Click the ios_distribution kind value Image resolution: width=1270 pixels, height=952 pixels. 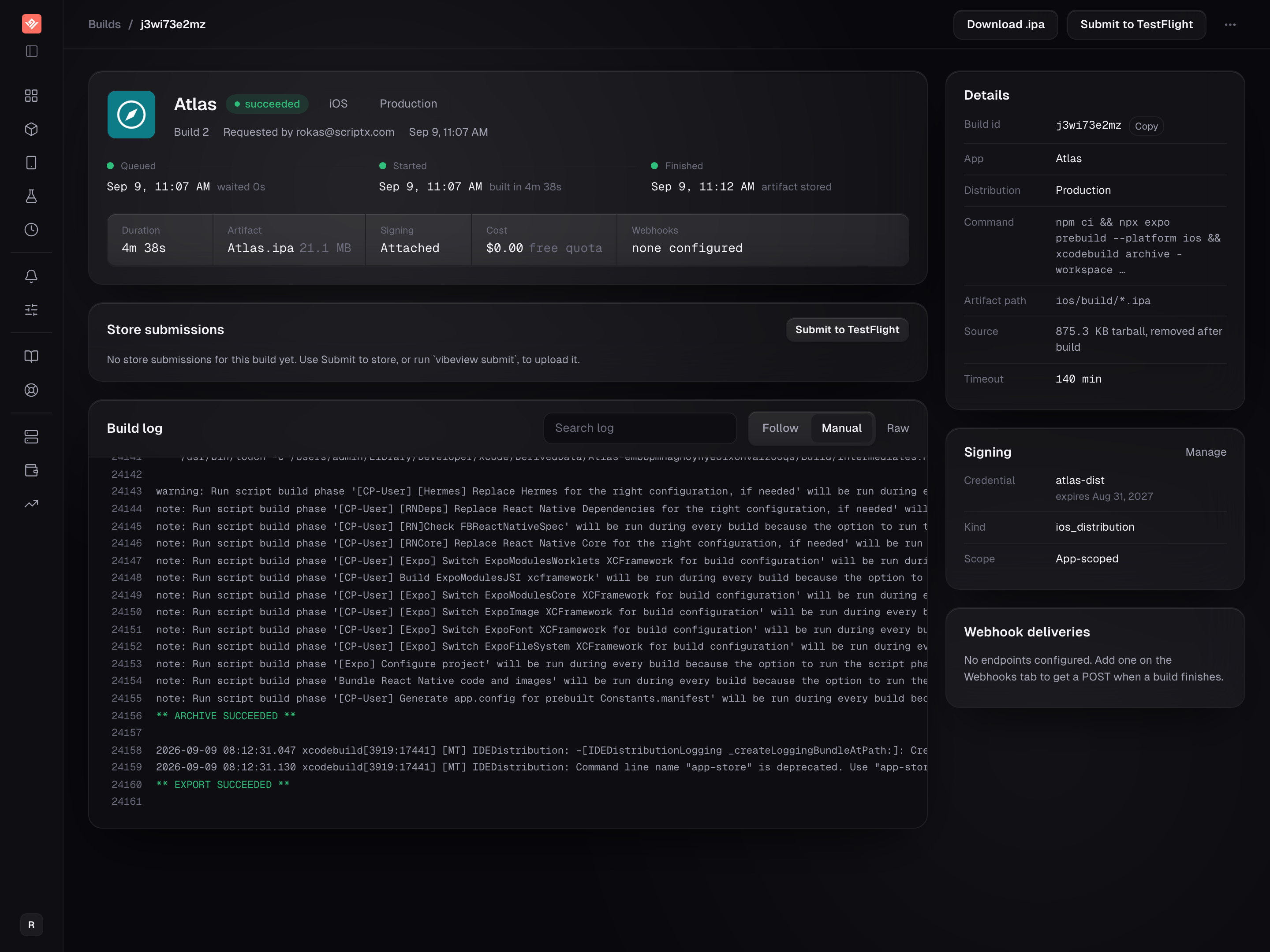pos(1095,527)
